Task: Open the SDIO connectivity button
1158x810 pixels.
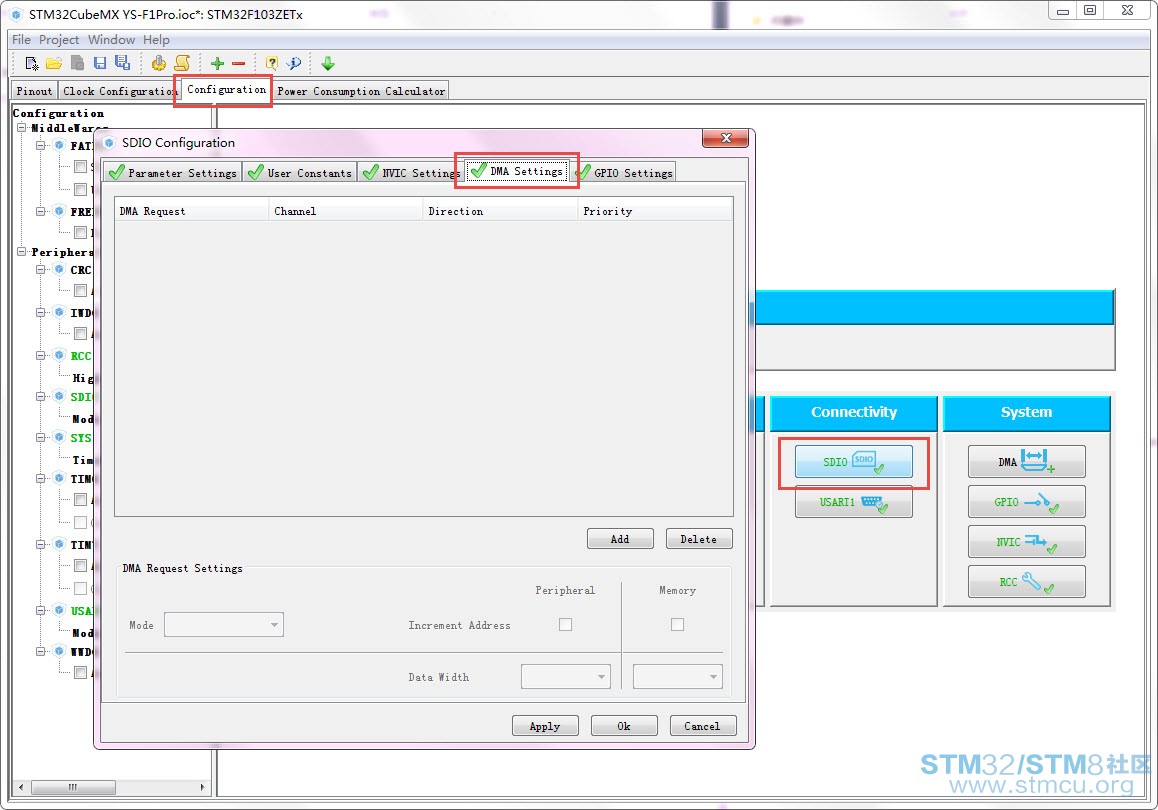Action: (x=853, y=461)
